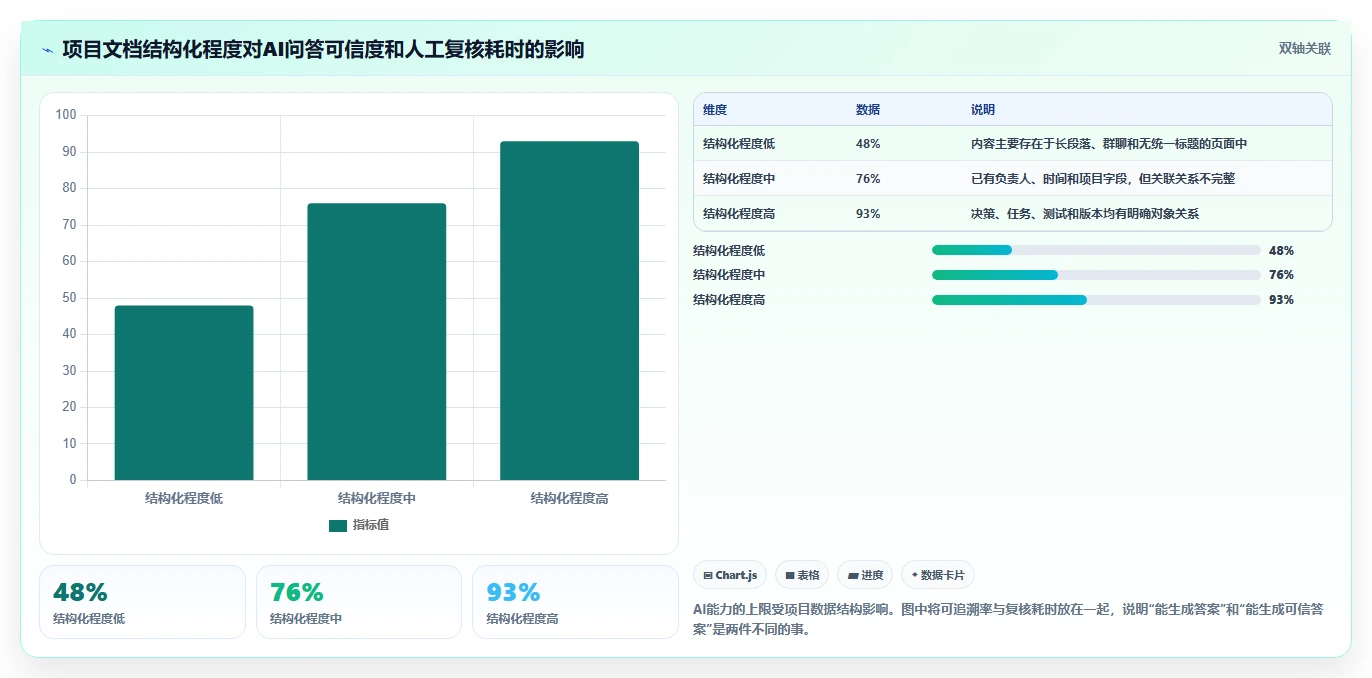Click x-axis label 结构化程度低 in chart
The image size is (1372, 678).
pyautogui.click(x=184, y=498)
